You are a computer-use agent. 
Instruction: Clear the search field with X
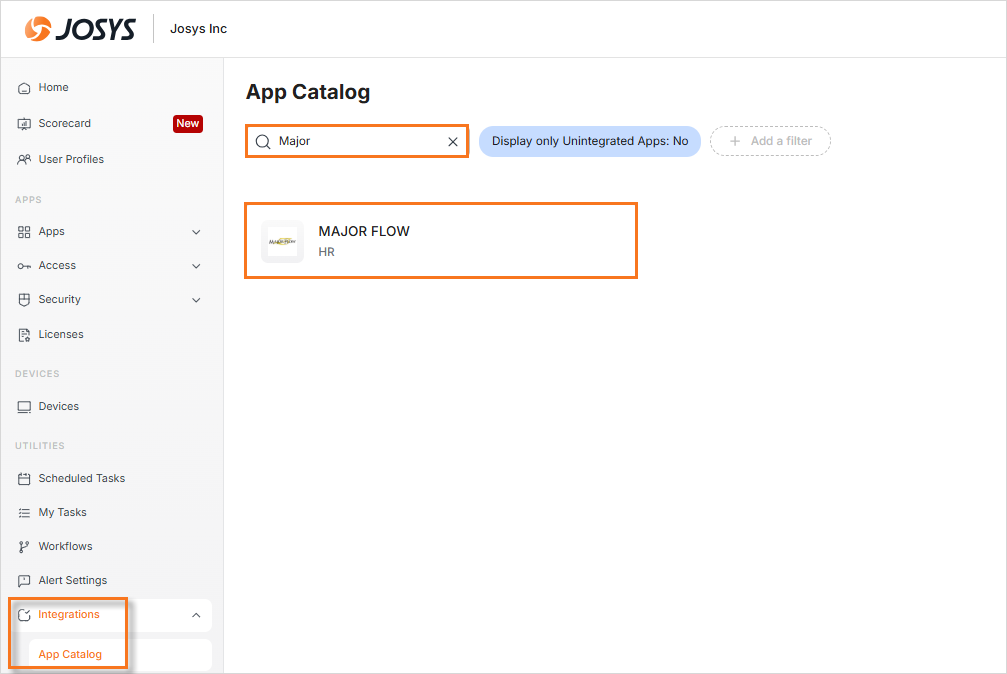click(452, 142)
